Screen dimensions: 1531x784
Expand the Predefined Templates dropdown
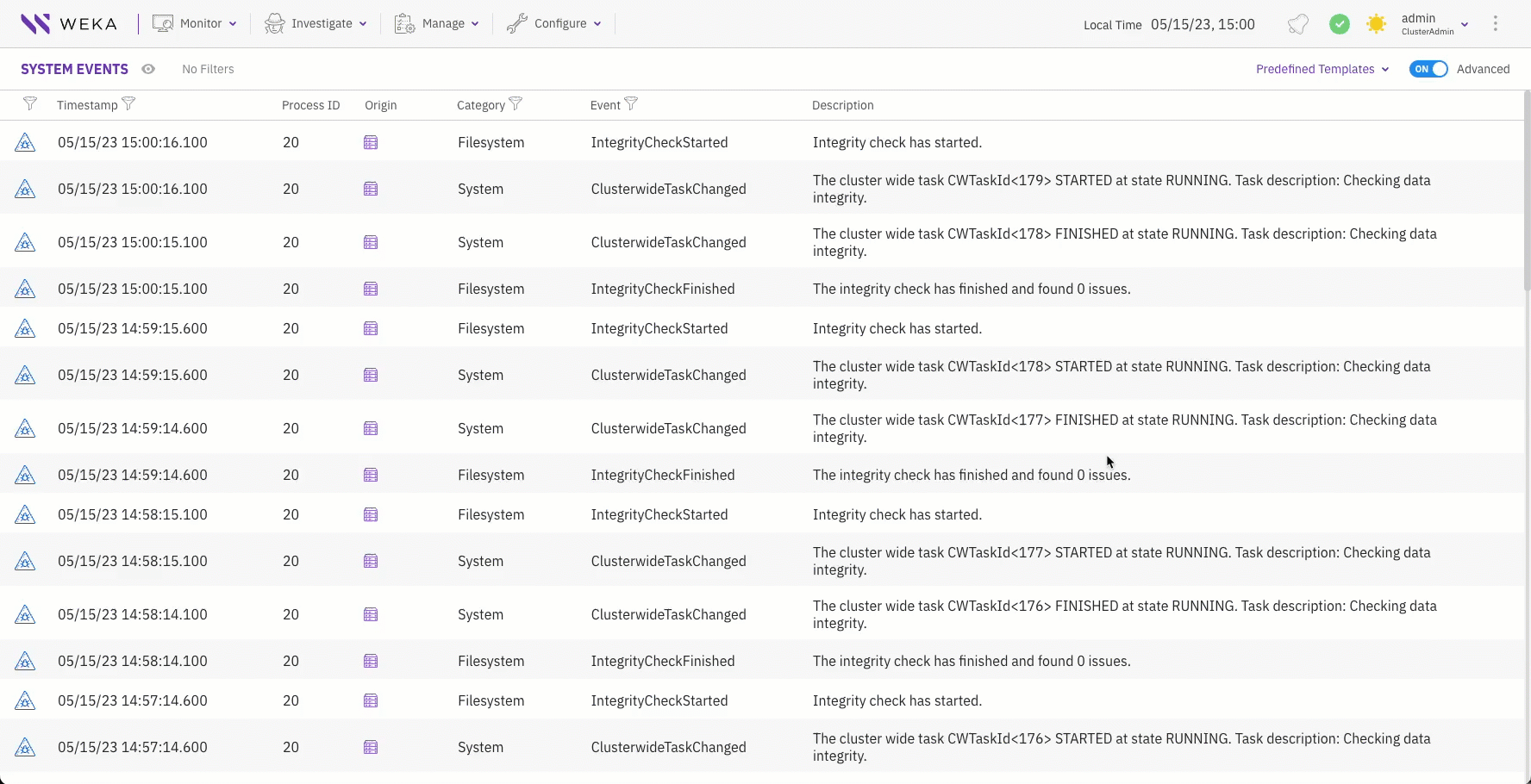1322,69
